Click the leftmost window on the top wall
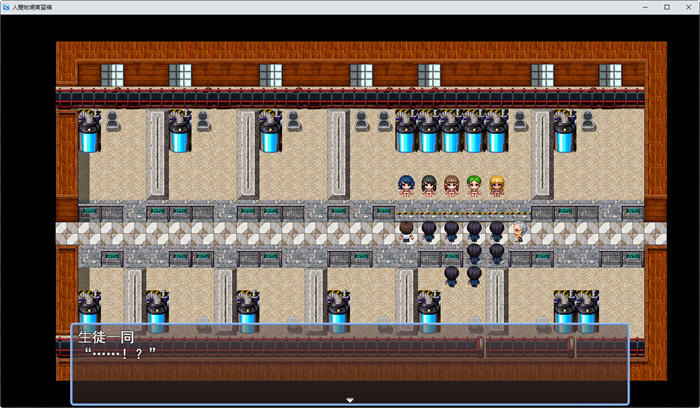Screen dimensions: 700x408 tap(112, 74)
